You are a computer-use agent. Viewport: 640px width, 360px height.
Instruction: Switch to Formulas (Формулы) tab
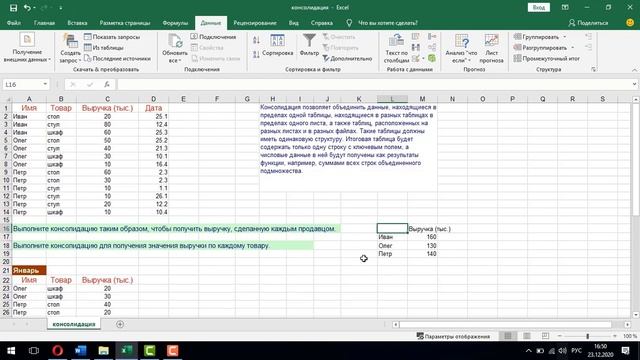click(175, 23)
